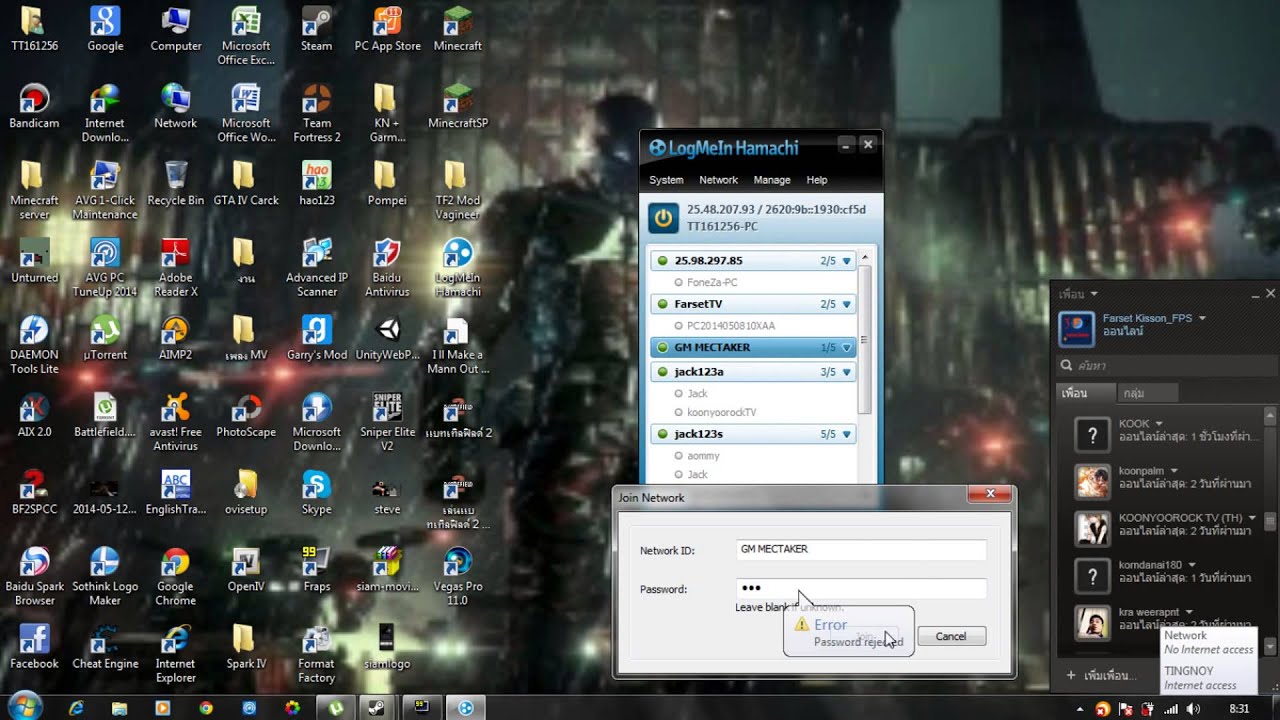Click Farset Kisson_FPS profile avatar

[1077, 329]
